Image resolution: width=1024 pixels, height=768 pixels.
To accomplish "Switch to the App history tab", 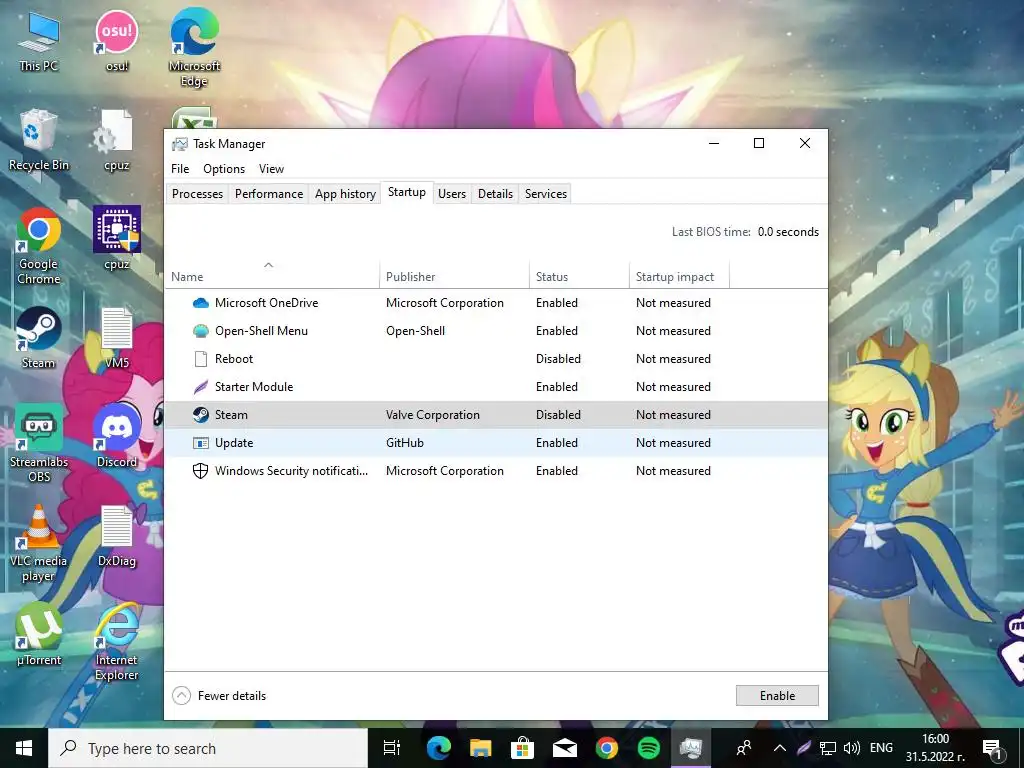I will pyautogui.click(x=345, y=194).
